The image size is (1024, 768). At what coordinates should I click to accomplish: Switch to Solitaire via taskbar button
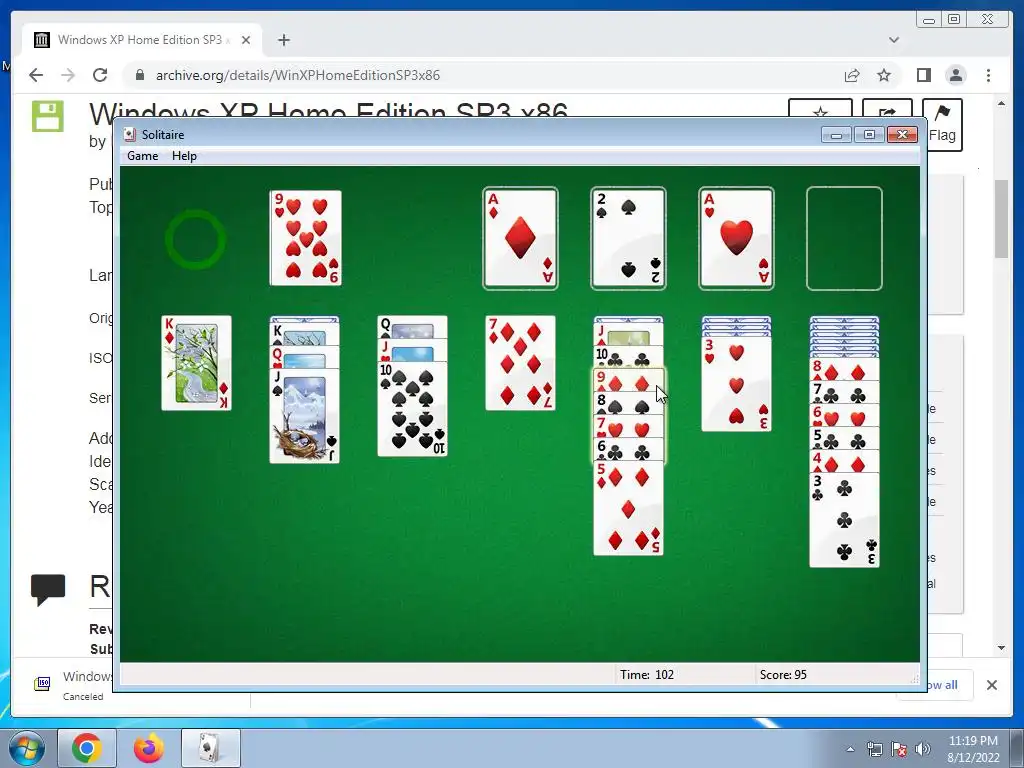click(210, 748)
